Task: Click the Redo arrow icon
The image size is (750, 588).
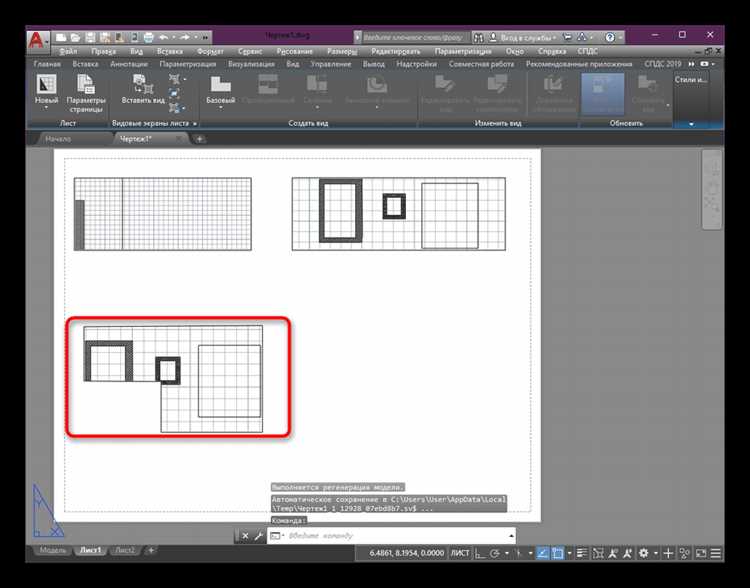Action: tap(185, 37)
